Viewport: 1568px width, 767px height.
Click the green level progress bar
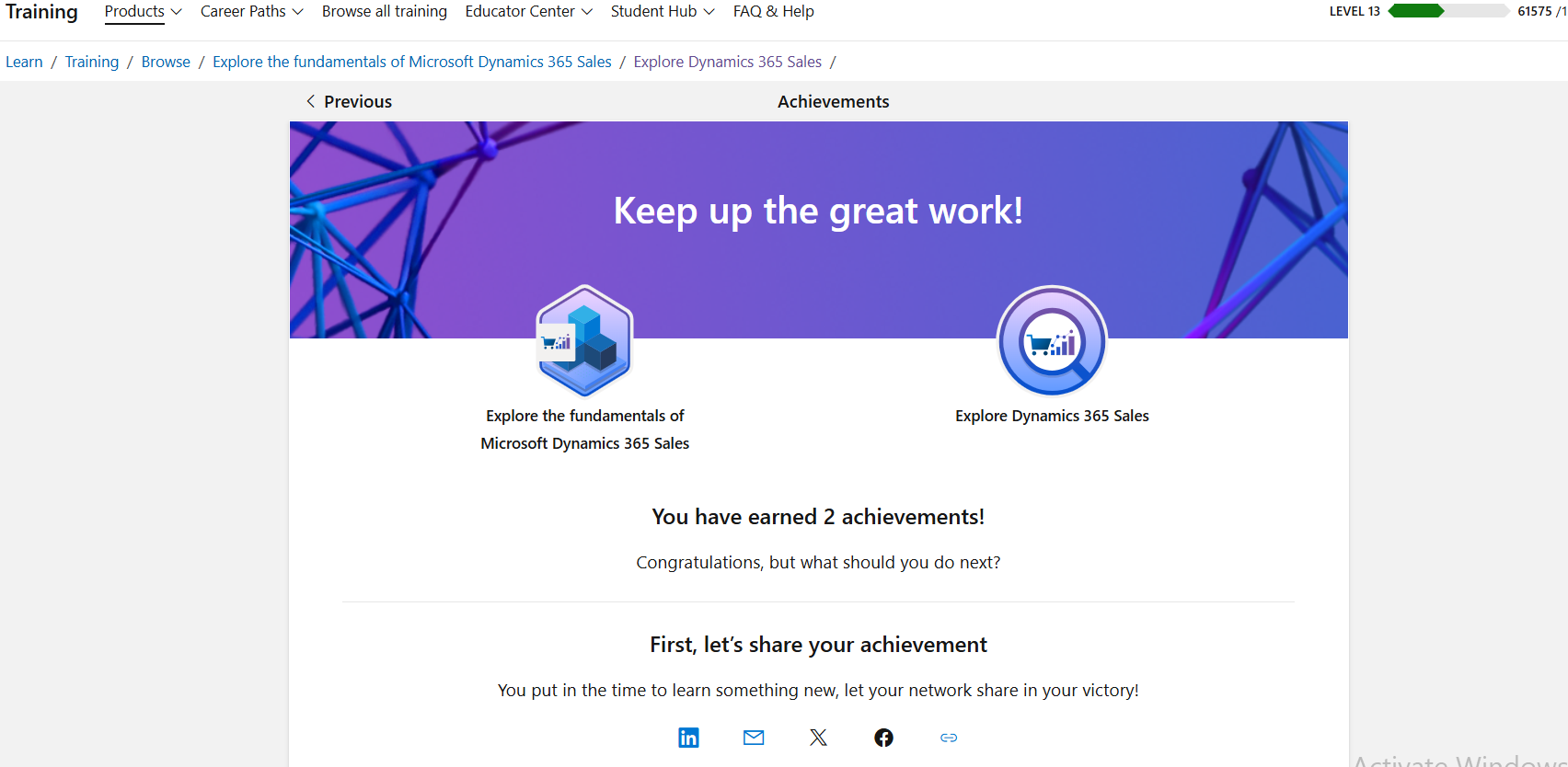tap(1448, 11)
